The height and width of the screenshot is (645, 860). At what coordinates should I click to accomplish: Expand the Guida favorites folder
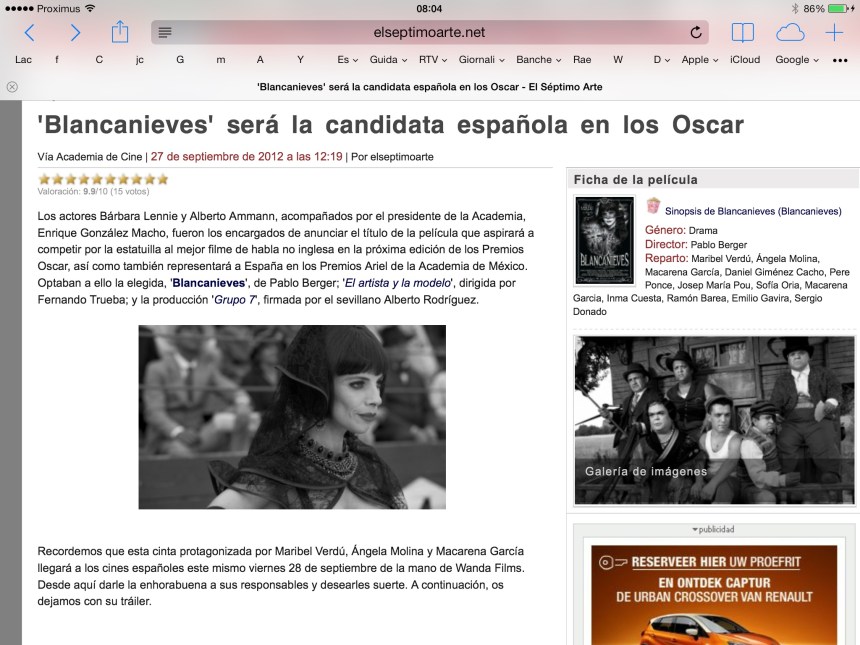[x=387, y=60]
